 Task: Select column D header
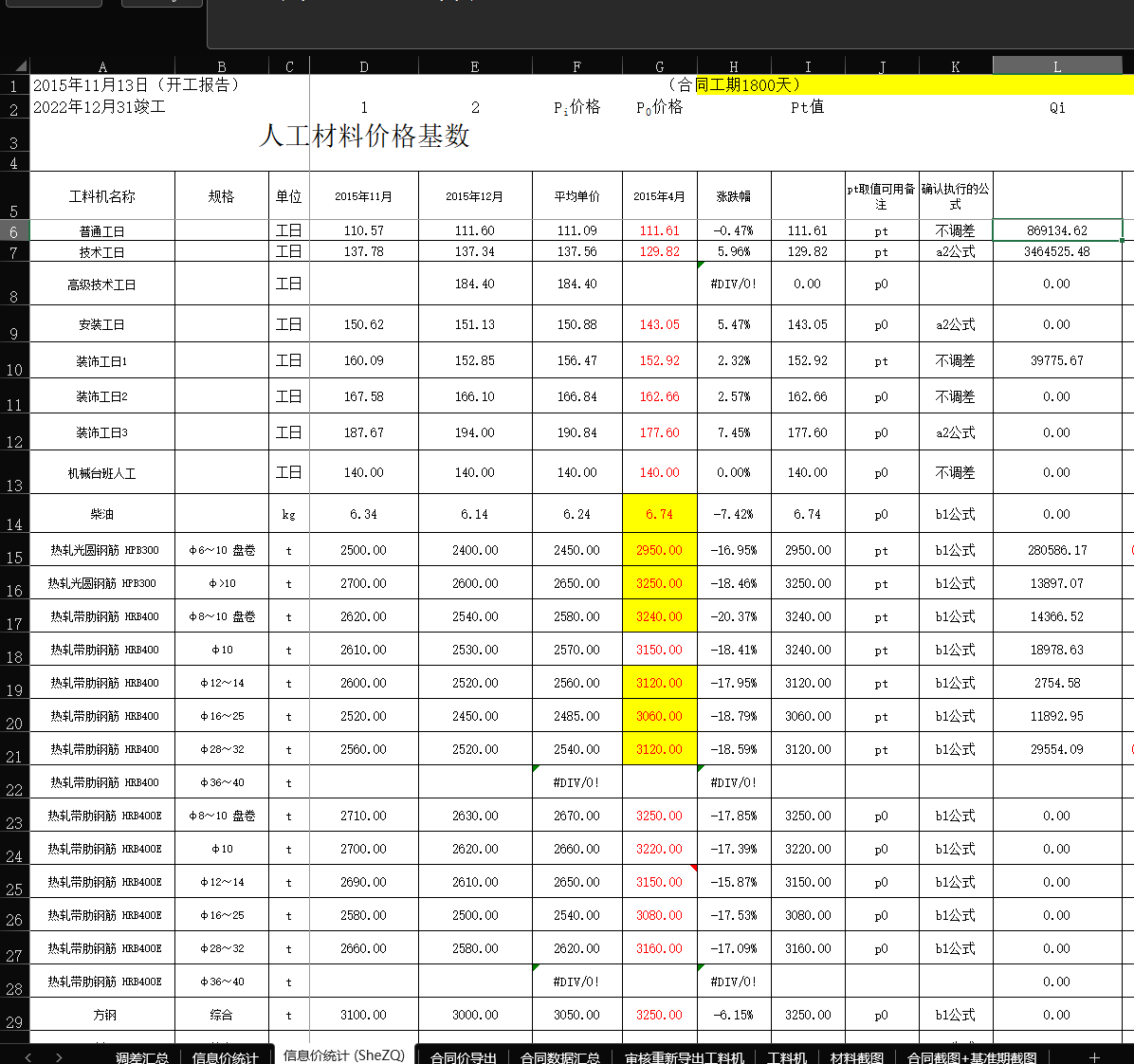click(364, 65)
